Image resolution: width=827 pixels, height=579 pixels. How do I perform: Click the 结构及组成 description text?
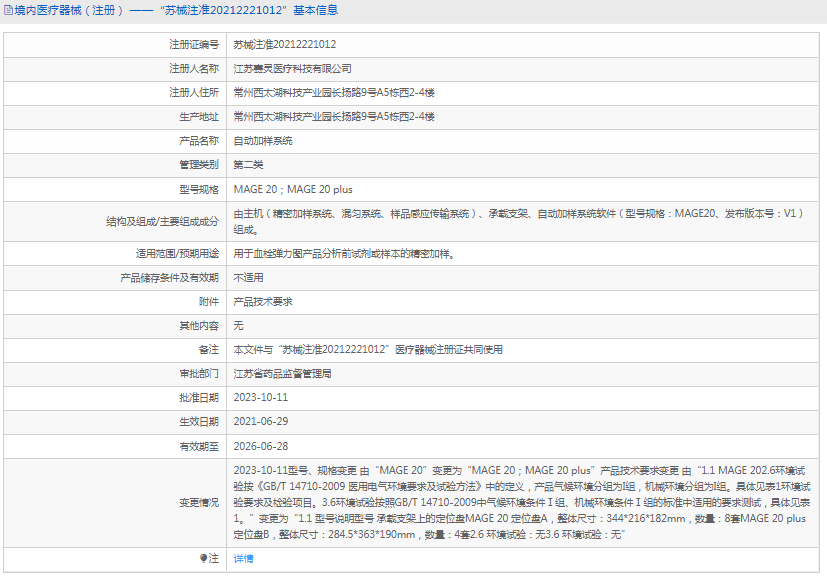[x=518, y=221]
